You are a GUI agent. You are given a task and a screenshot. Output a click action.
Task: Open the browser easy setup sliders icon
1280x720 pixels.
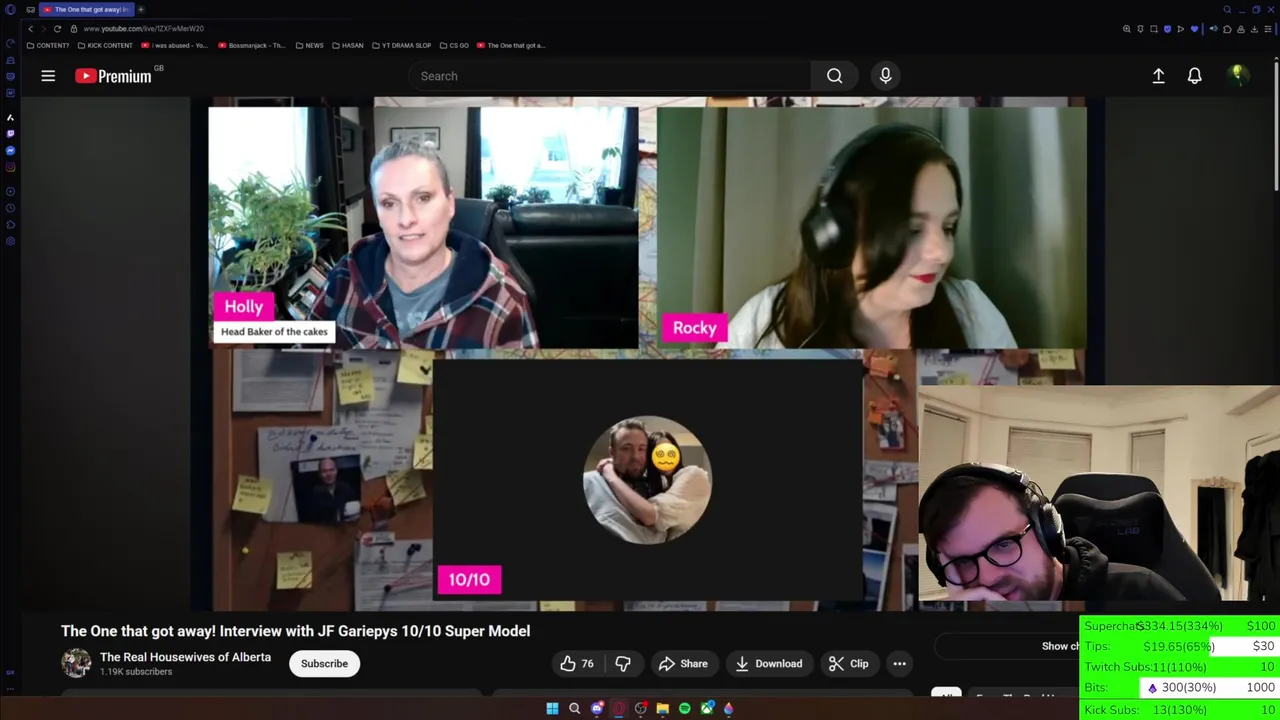[x=1268, y=29]
